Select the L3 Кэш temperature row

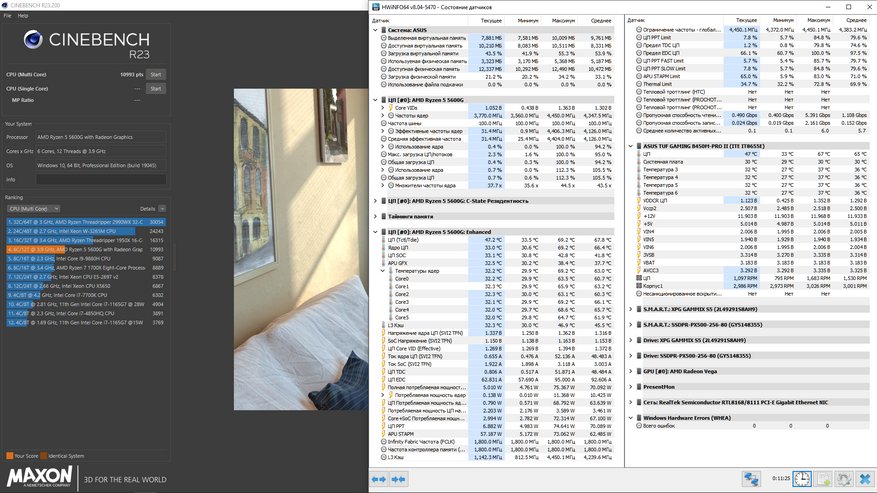[x=497, y=326]
